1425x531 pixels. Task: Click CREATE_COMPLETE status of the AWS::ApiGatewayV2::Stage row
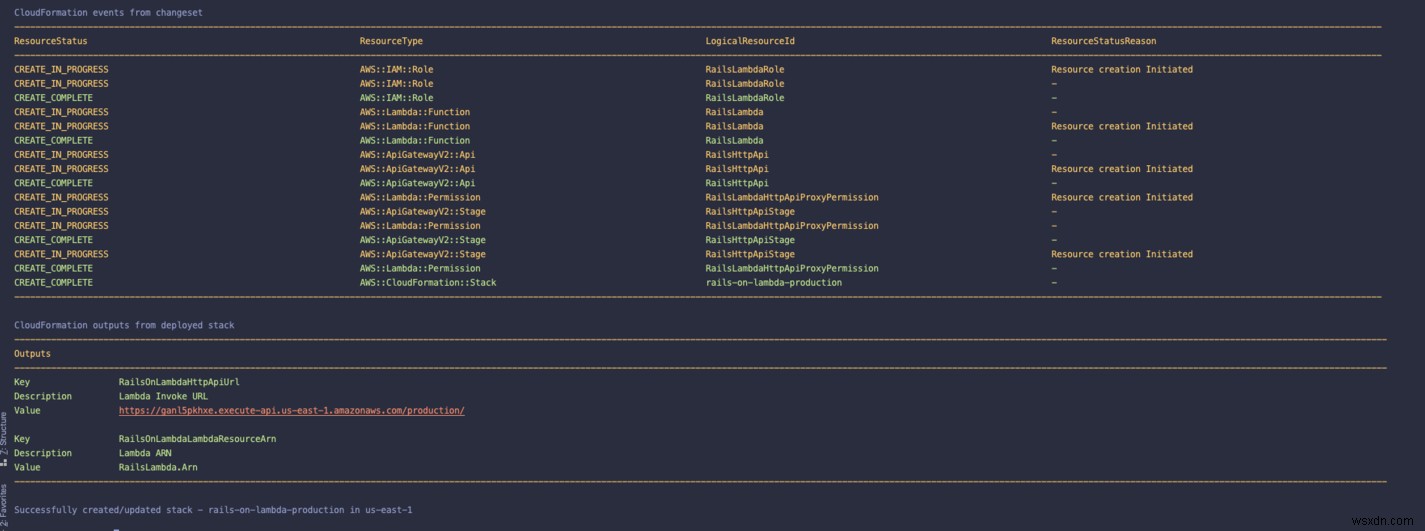click(x=54, y=240)
